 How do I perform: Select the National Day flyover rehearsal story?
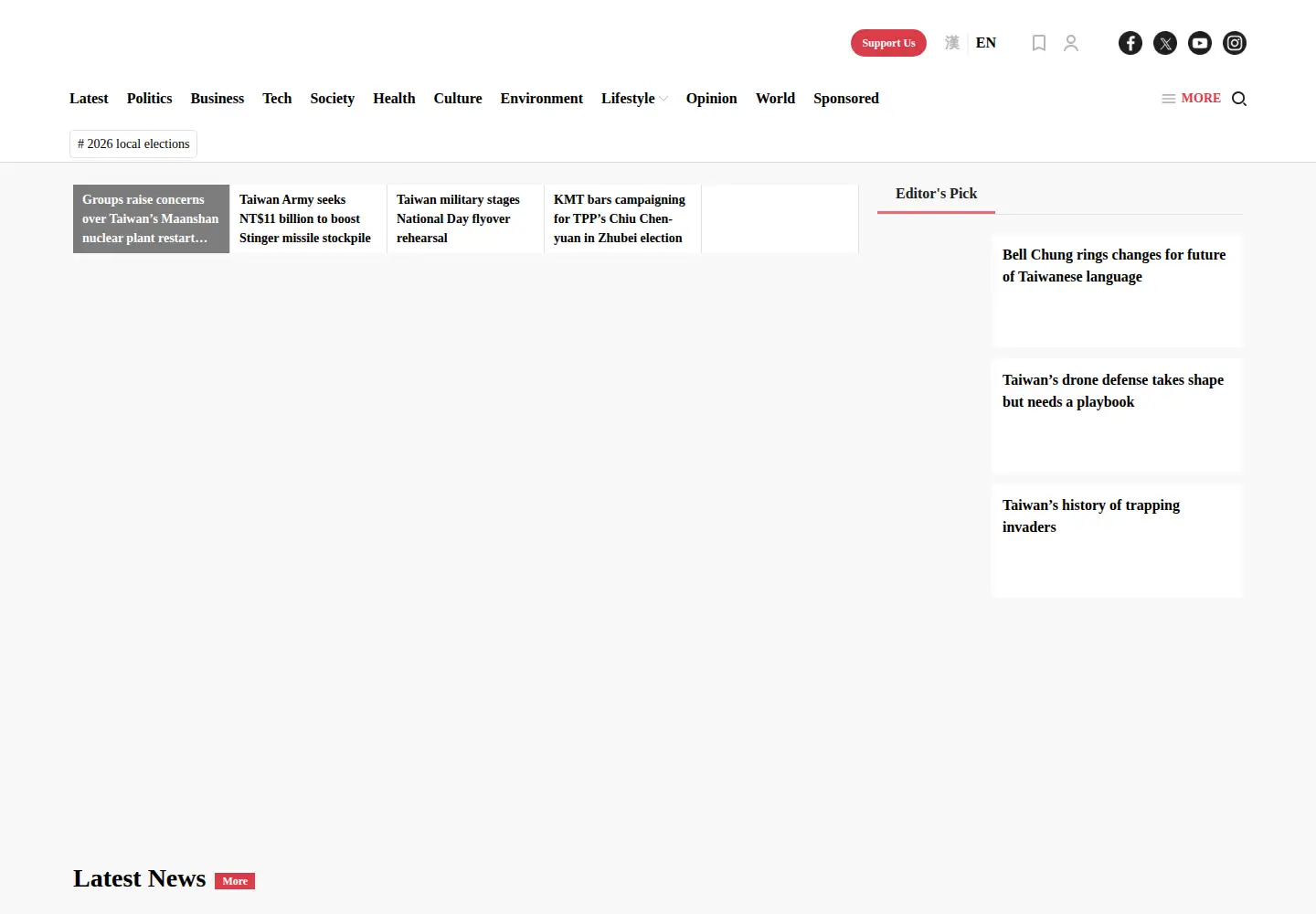click(465, 218)
